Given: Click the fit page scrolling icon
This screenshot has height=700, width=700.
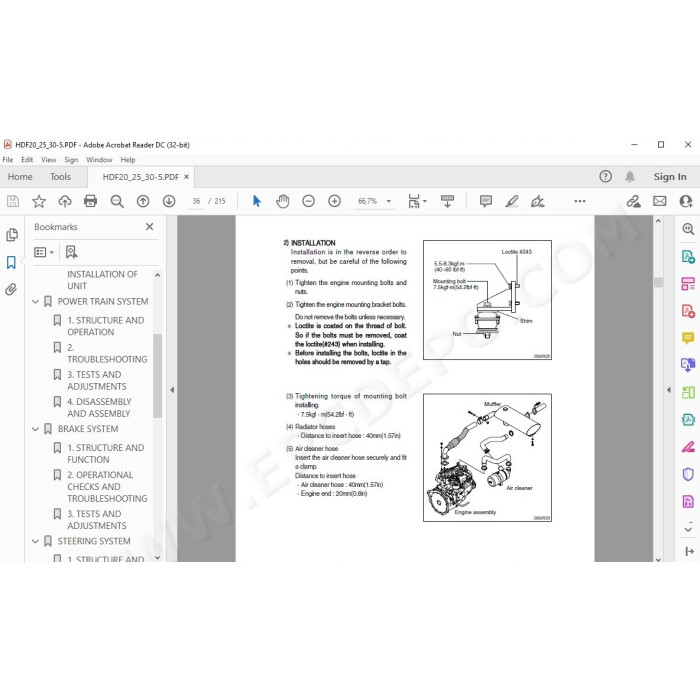Looking at the screenshot, I should pyautogui.click(x=414, y=201).
